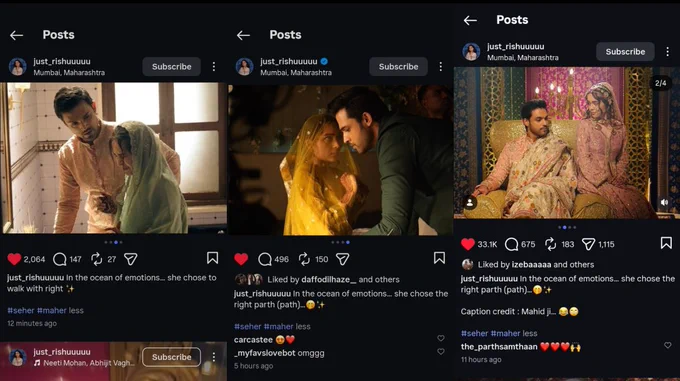The image size is (680, 381).
Task: Go back using arrow in right Posts panel
Action: [470, 20]
